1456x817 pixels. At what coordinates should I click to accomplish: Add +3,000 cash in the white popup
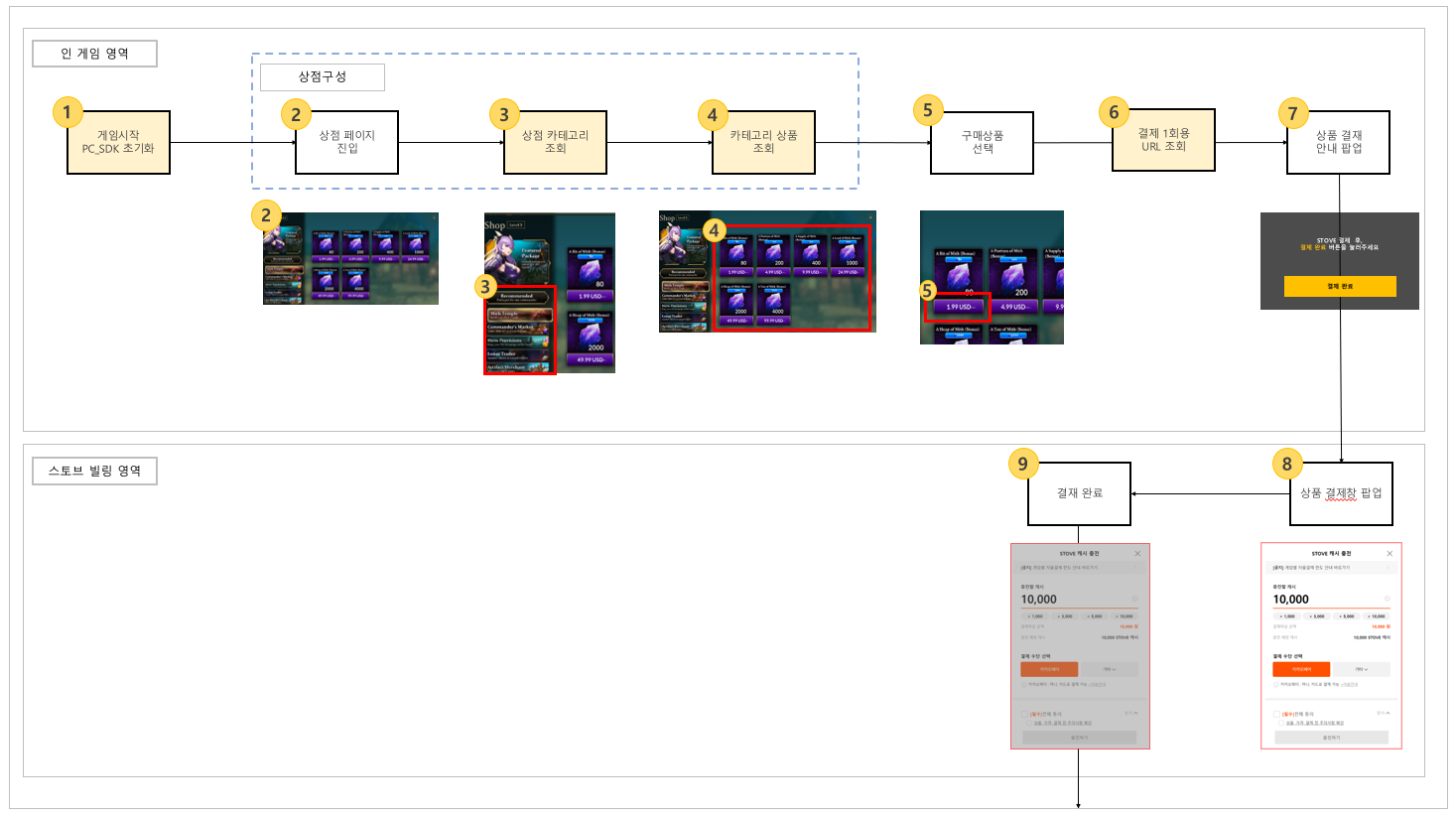click(1317, 616)
